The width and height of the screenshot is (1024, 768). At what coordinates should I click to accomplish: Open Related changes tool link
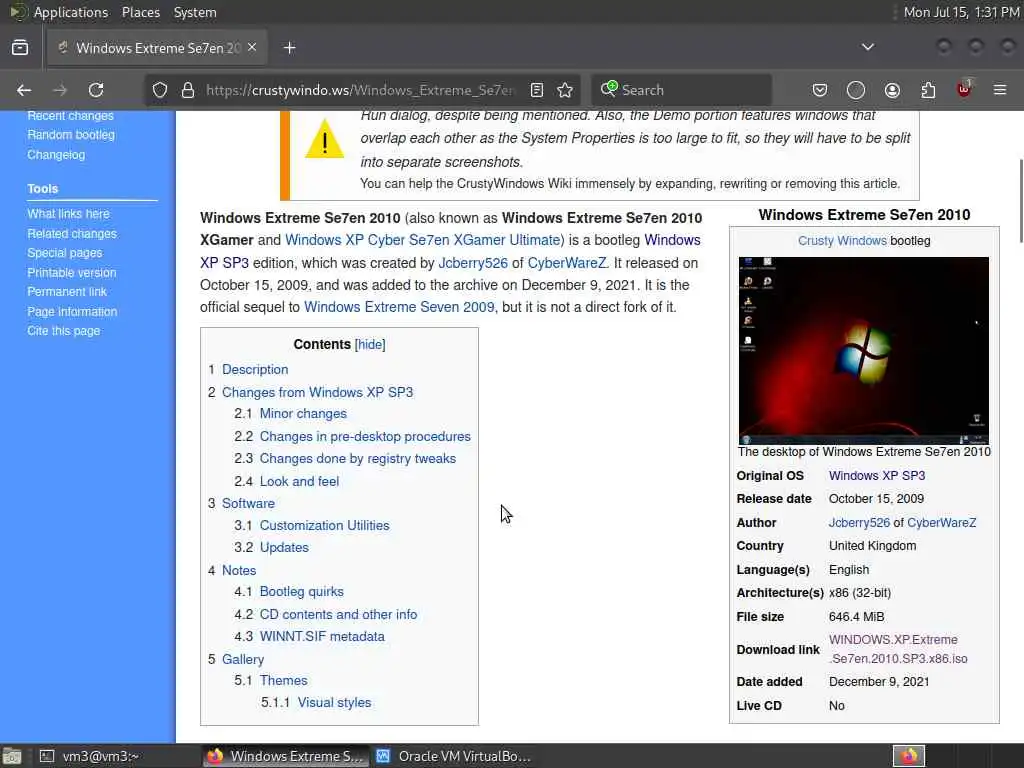(x=72, y=233)
